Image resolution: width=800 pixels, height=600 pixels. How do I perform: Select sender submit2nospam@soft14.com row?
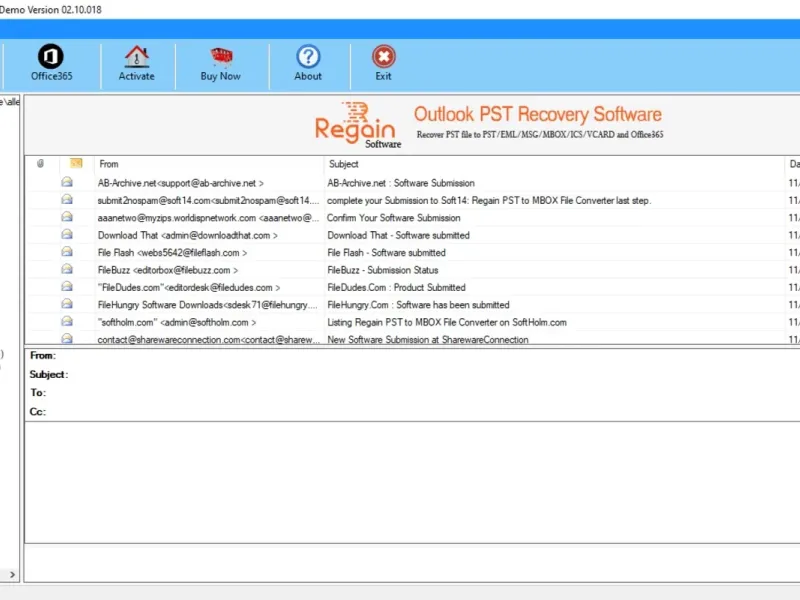(x=208, y=201)
